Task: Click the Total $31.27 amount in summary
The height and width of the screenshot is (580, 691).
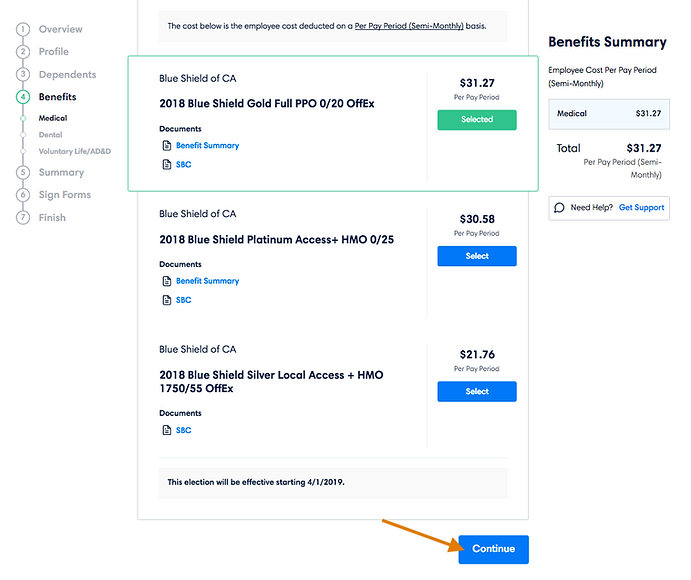Action: 644,148
